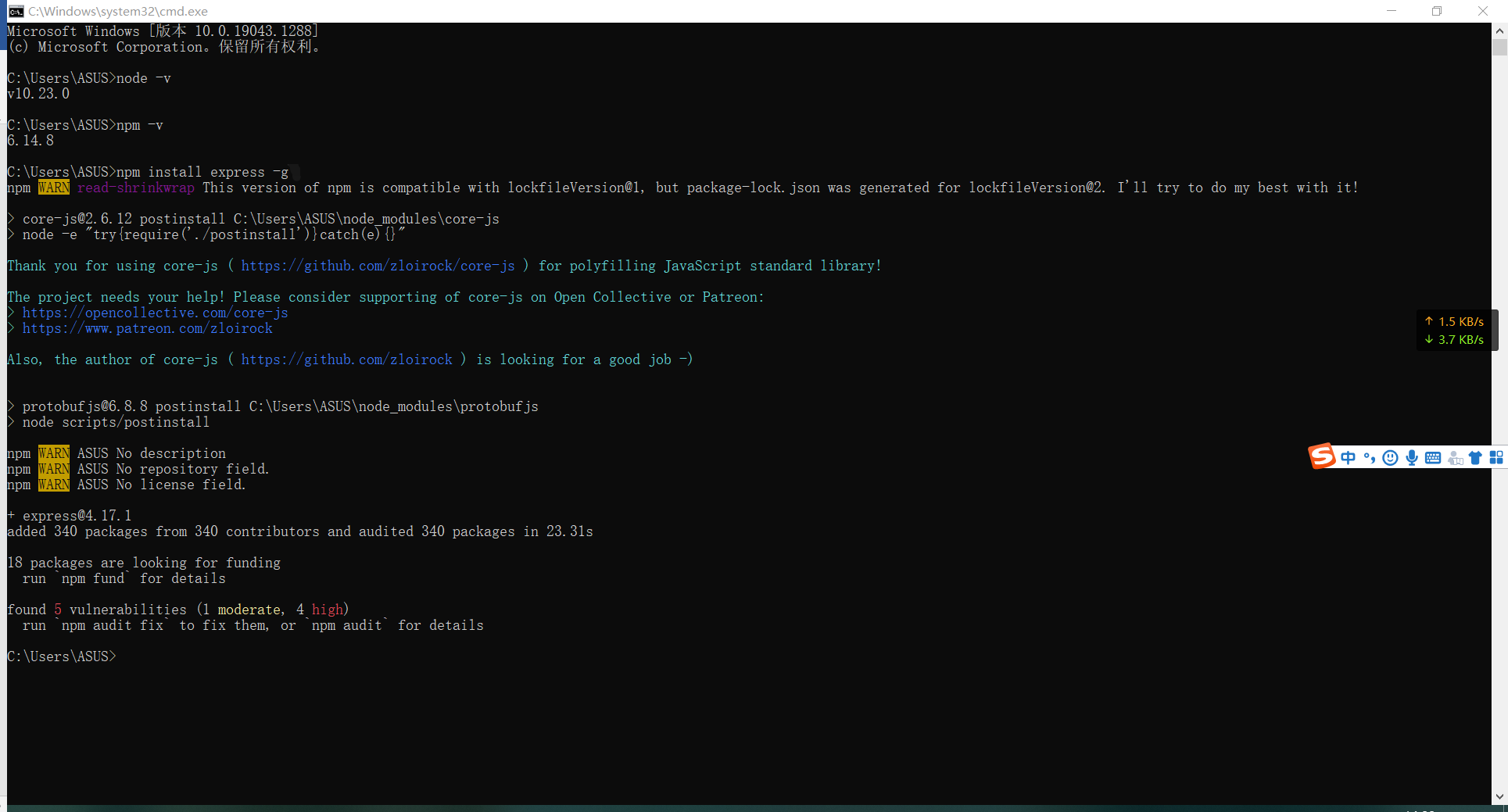Viewport: 1508px width, 812px height.
Task: Click the window title 'C:\Windows\system32\cmd.exe'
Action: pos(118,11)
